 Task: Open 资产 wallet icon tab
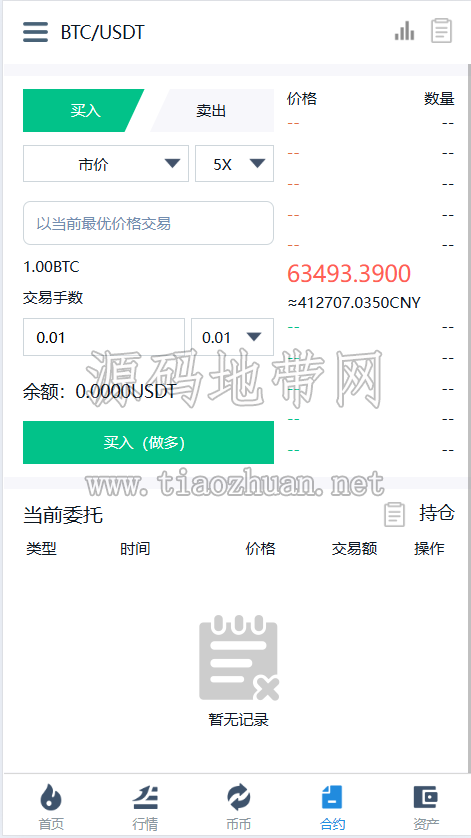pyautogui.click(x=426, y=808)
